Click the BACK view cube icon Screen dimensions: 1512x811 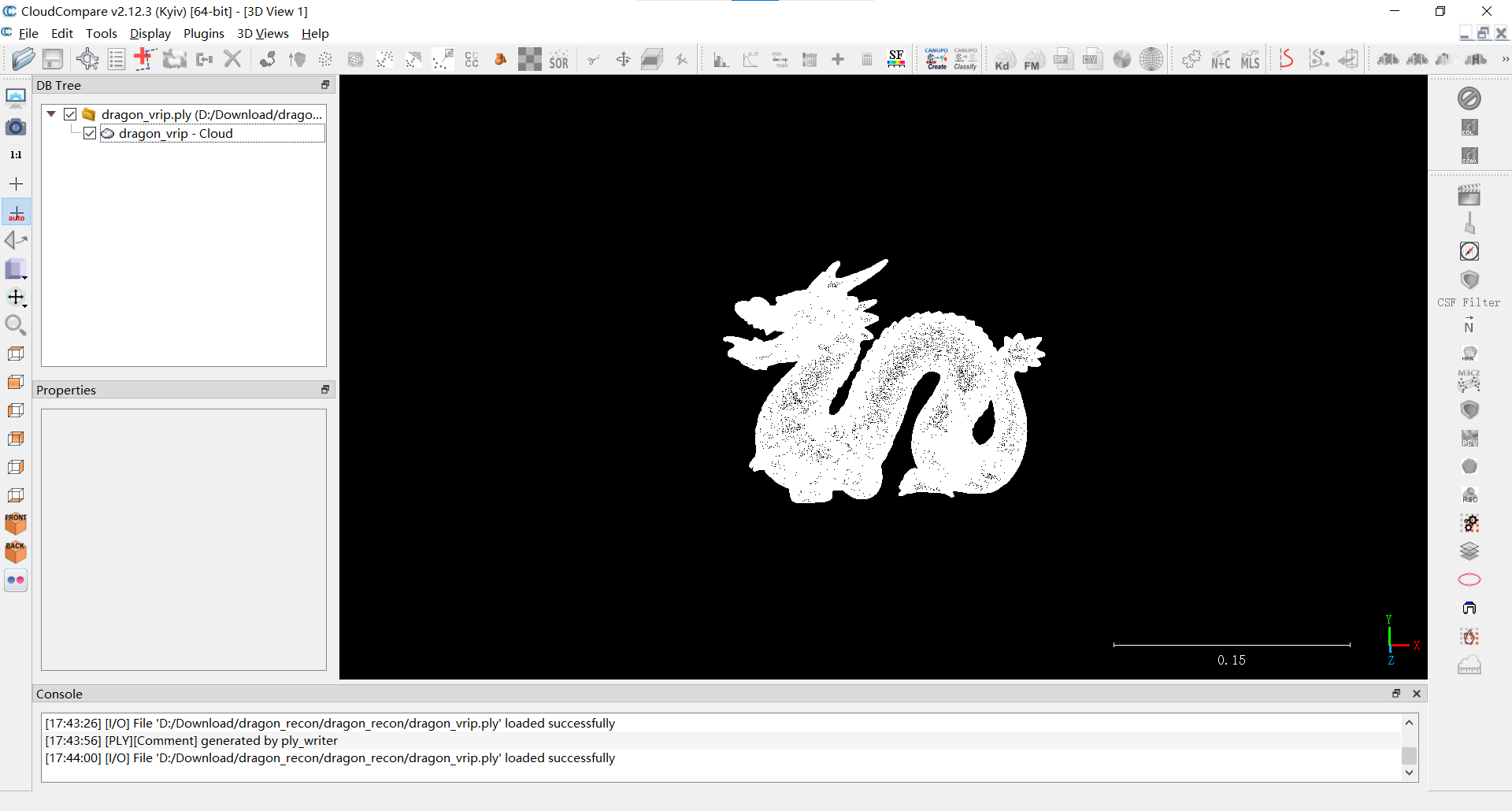16,551
